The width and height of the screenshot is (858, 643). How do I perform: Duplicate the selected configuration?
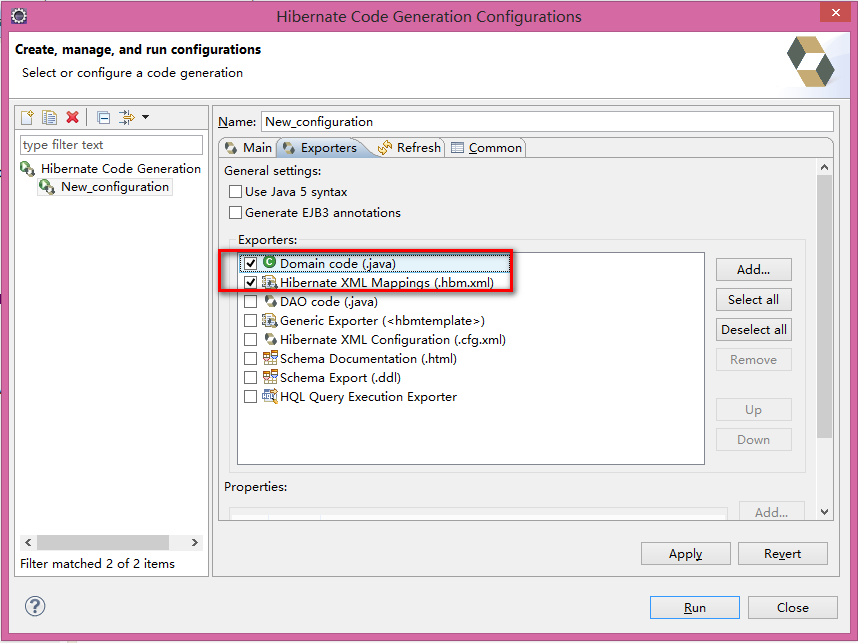click(x=49, y=117)
